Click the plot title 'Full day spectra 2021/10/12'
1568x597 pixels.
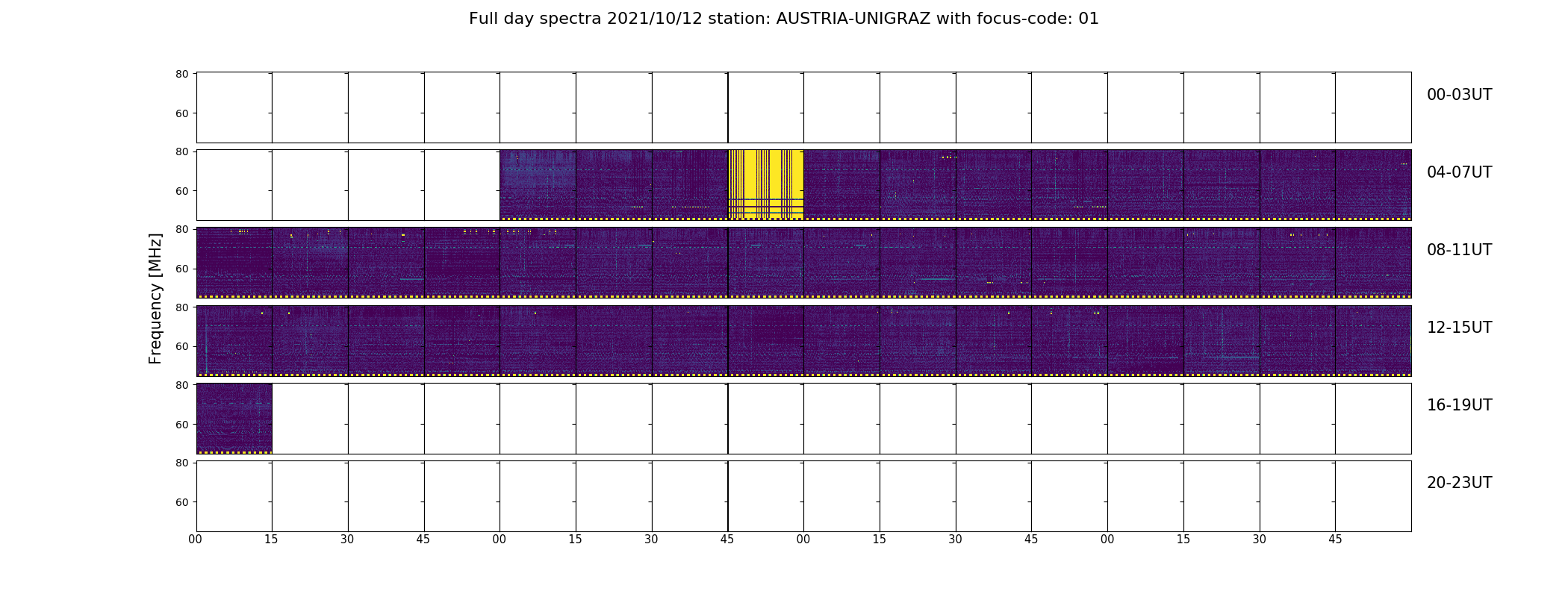[783, 19]
